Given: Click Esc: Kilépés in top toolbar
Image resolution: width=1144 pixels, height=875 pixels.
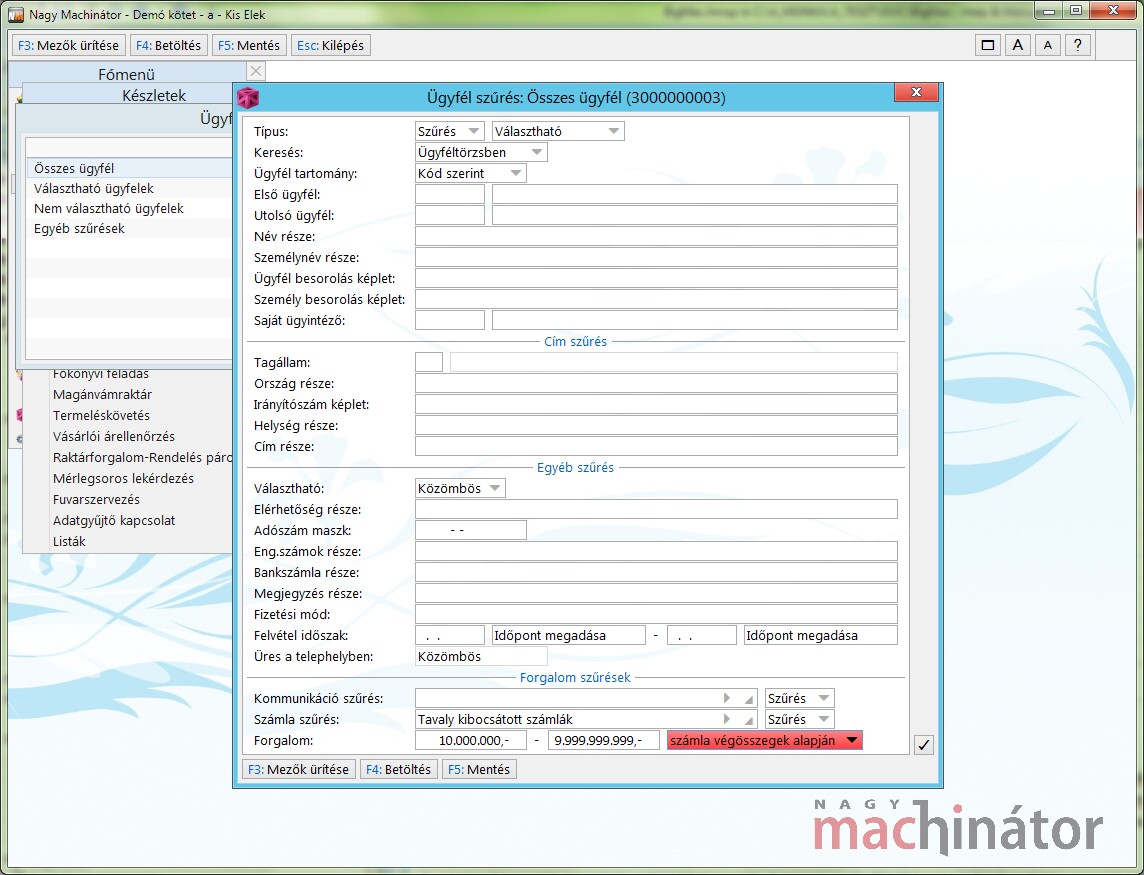Looking at the screenshot, I should [x=329, y=45].
